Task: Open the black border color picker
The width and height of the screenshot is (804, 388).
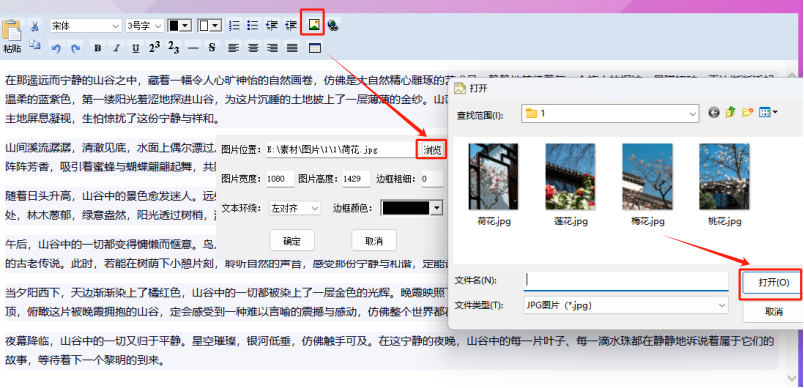Action: click(x=412, y=208)
